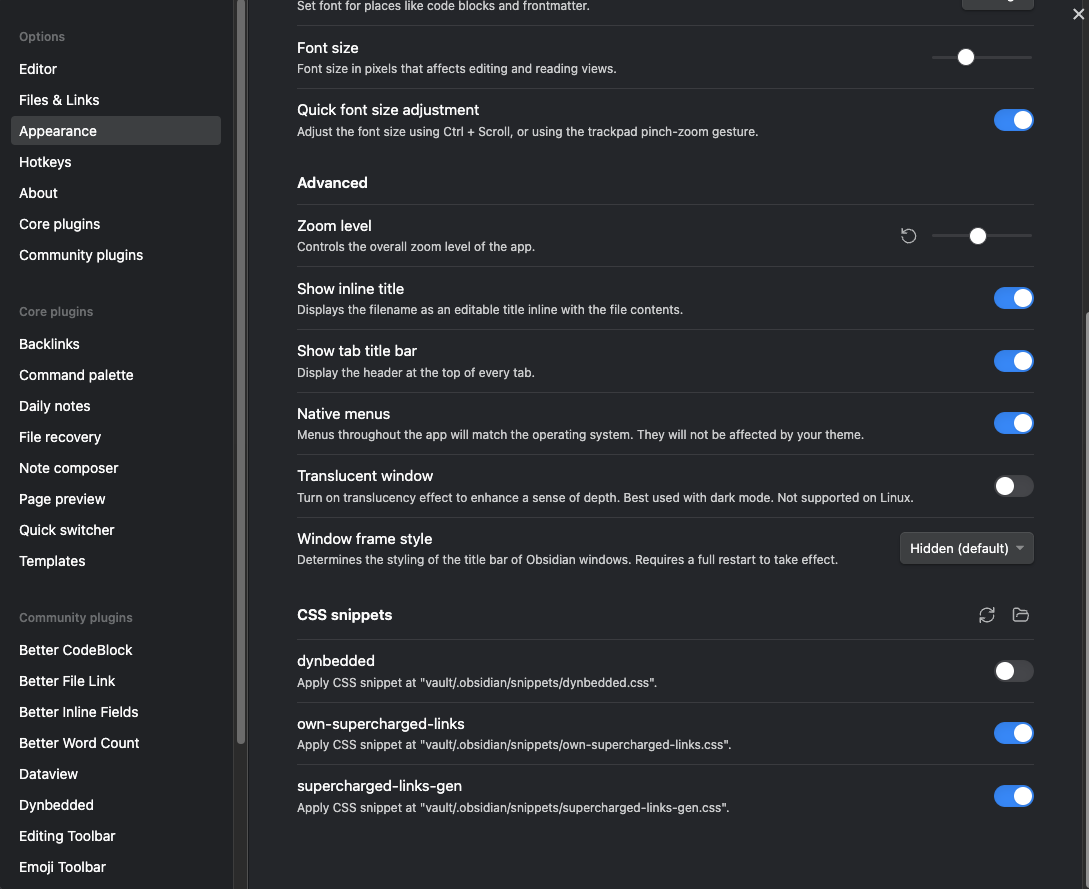The width and height of the screenshot is (1089, 889).
Task: Click the Zoom level slider knob
Action: (x=978, y=236)
